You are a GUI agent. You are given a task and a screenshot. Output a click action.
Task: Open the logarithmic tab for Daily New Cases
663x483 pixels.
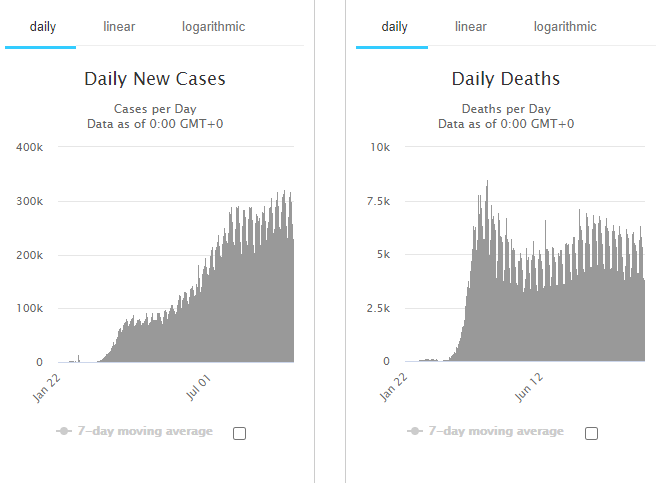[x=213, y=27]
